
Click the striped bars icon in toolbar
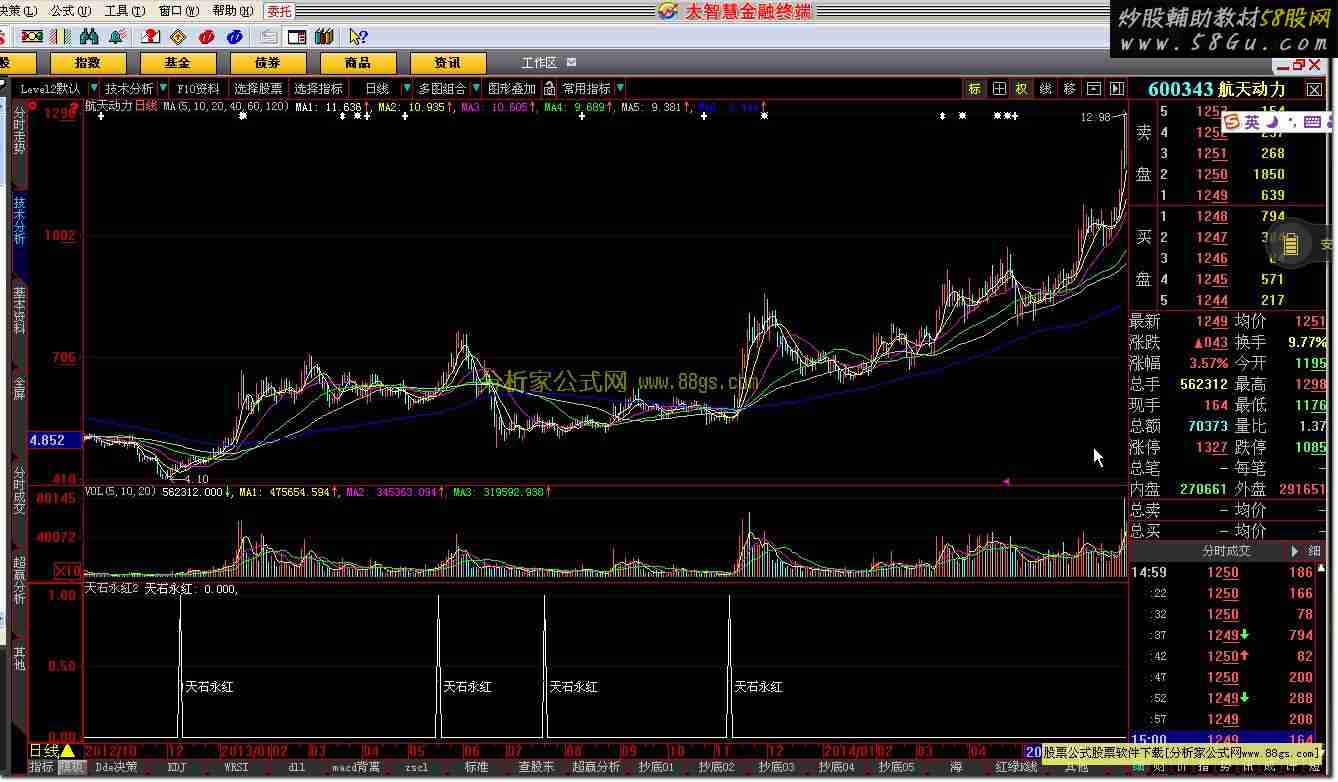pos(60,37)
